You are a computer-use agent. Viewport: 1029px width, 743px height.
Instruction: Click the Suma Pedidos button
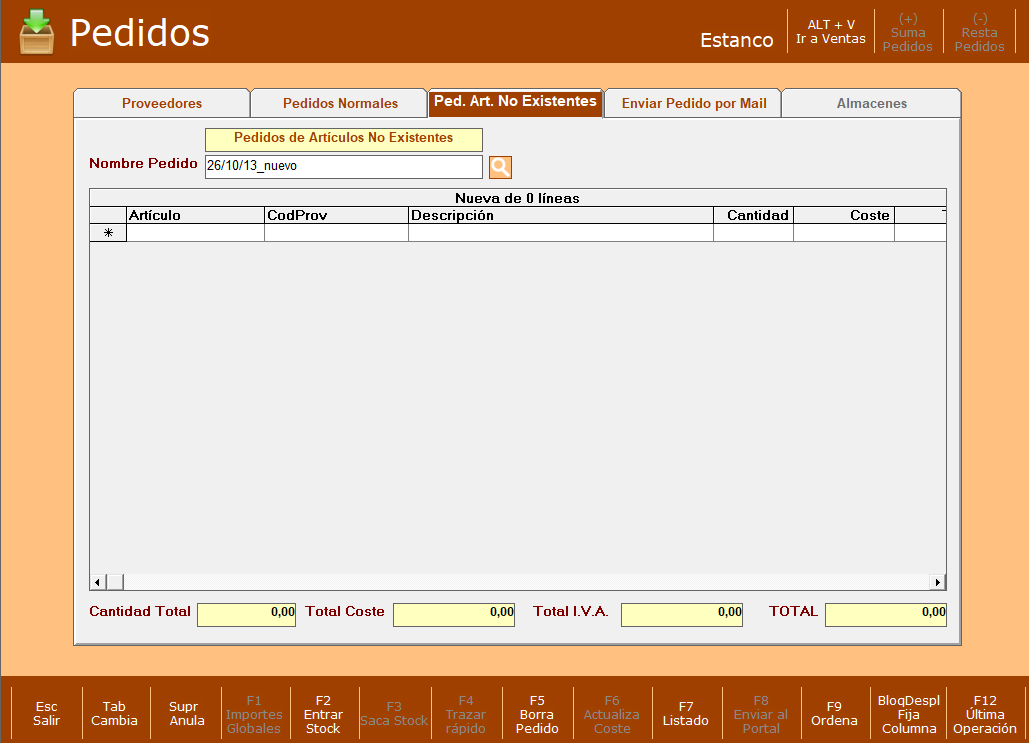pos(908,32)
